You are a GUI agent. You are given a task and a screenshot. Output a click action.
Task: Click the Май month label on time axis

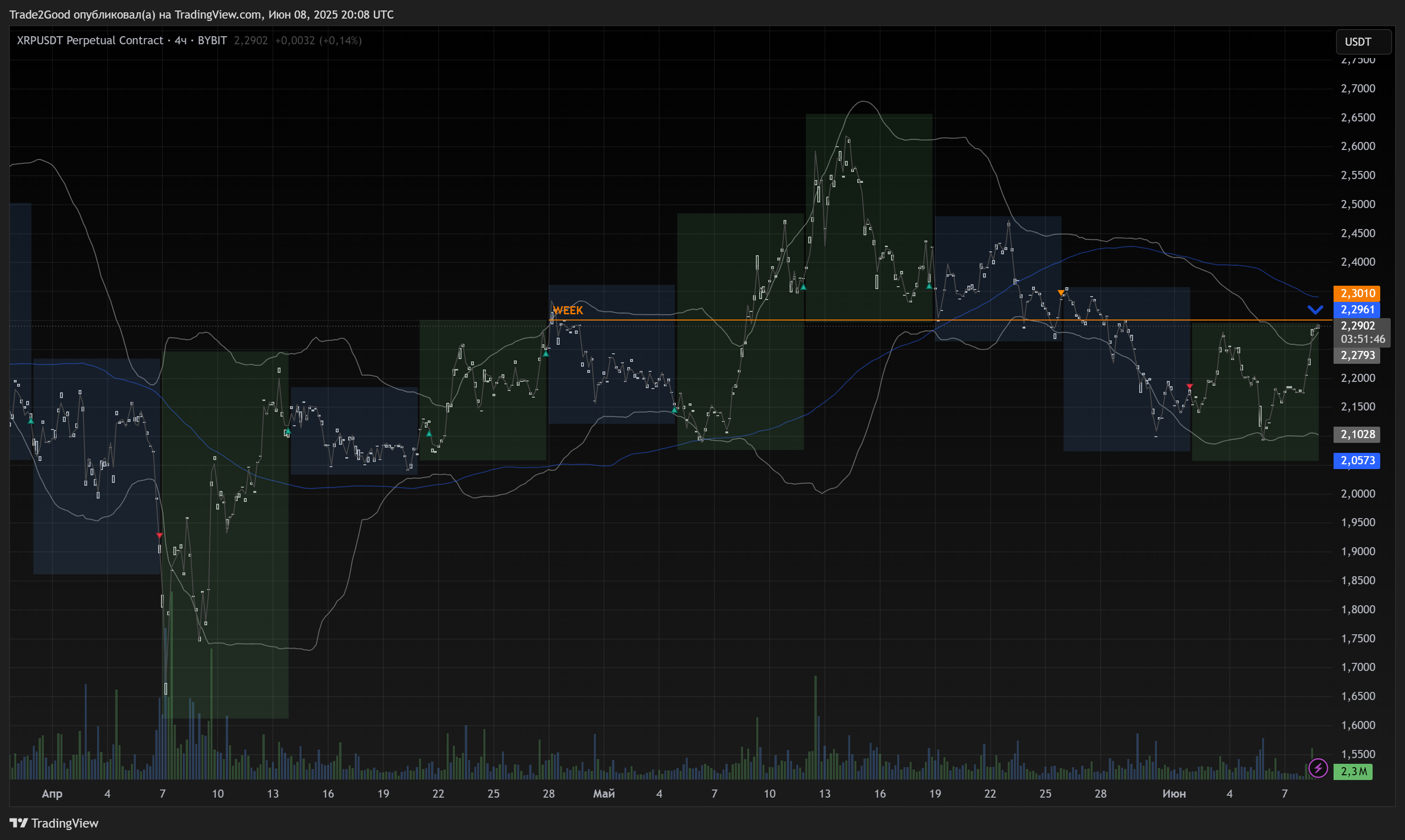603,794
